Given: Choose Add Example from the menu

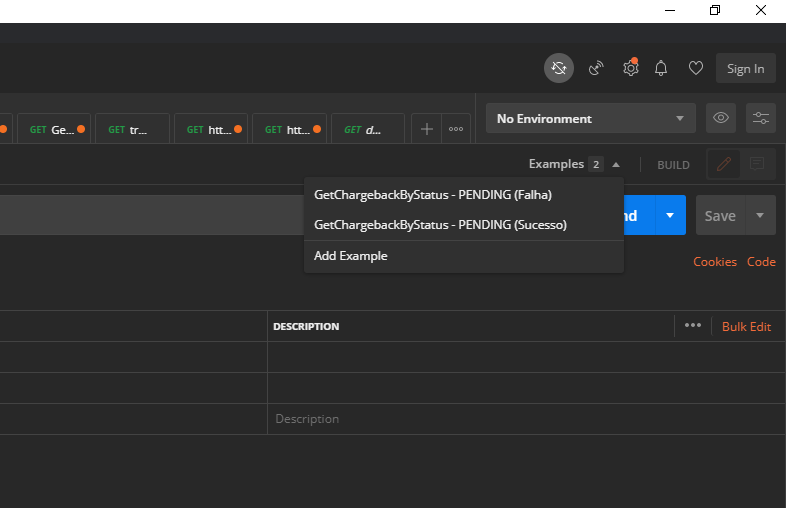Looking at the screenshot, I should (x=464, y=256).
